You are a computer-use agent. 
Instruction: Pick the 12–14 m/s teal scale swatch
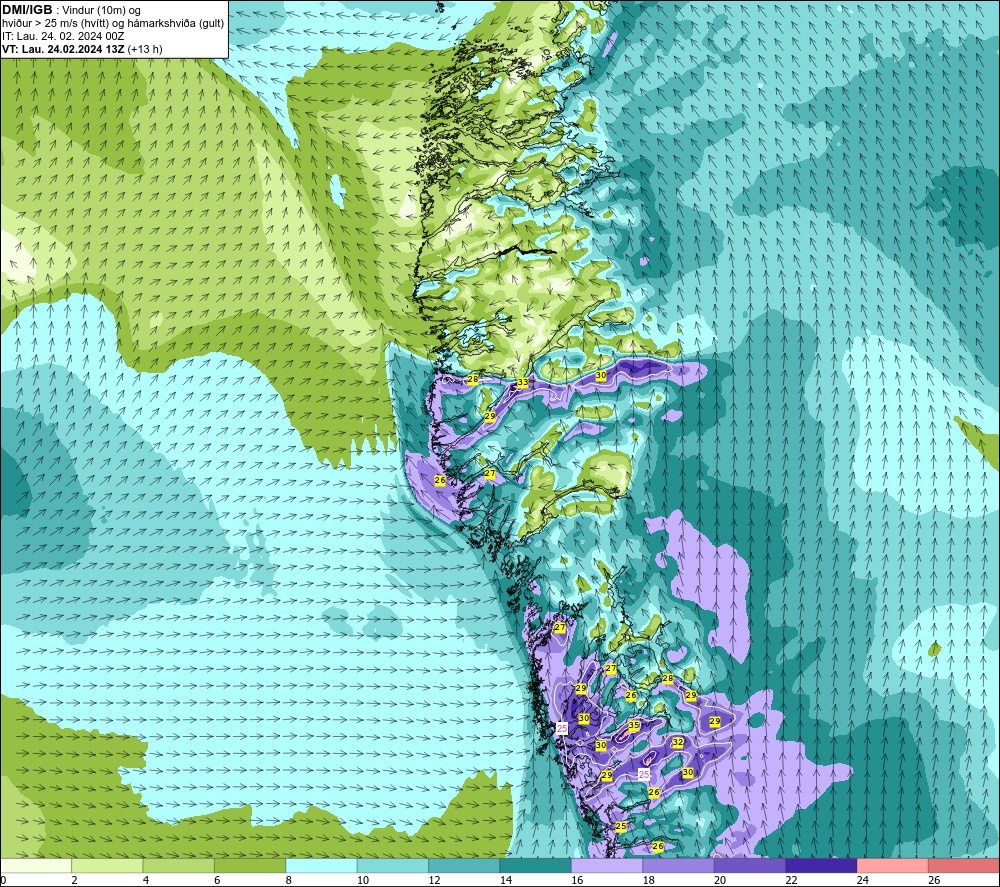[464, 865]
